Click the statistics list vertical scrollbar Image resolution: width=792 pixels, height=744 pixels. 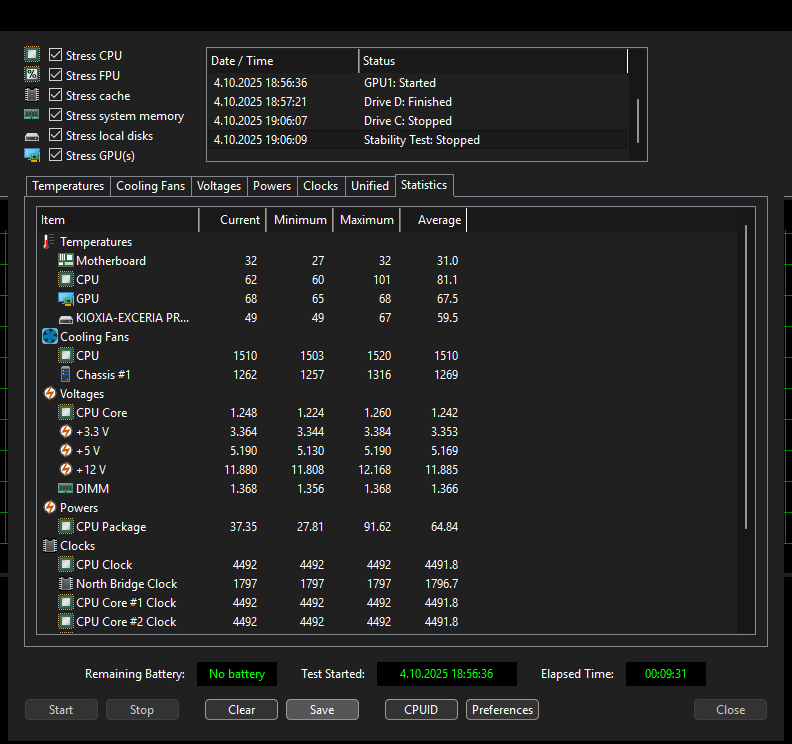(x=746, y=377)
